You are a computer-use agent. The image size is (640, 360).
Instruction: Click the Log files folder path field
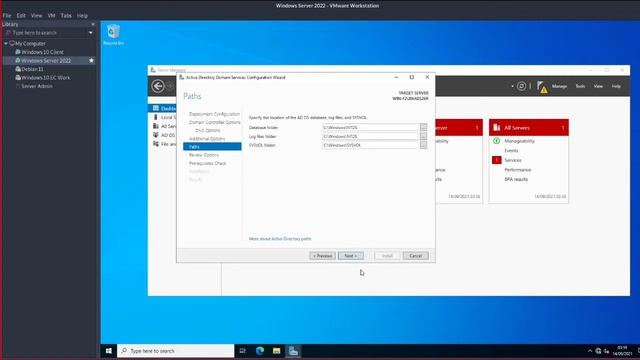coord(370,136)
